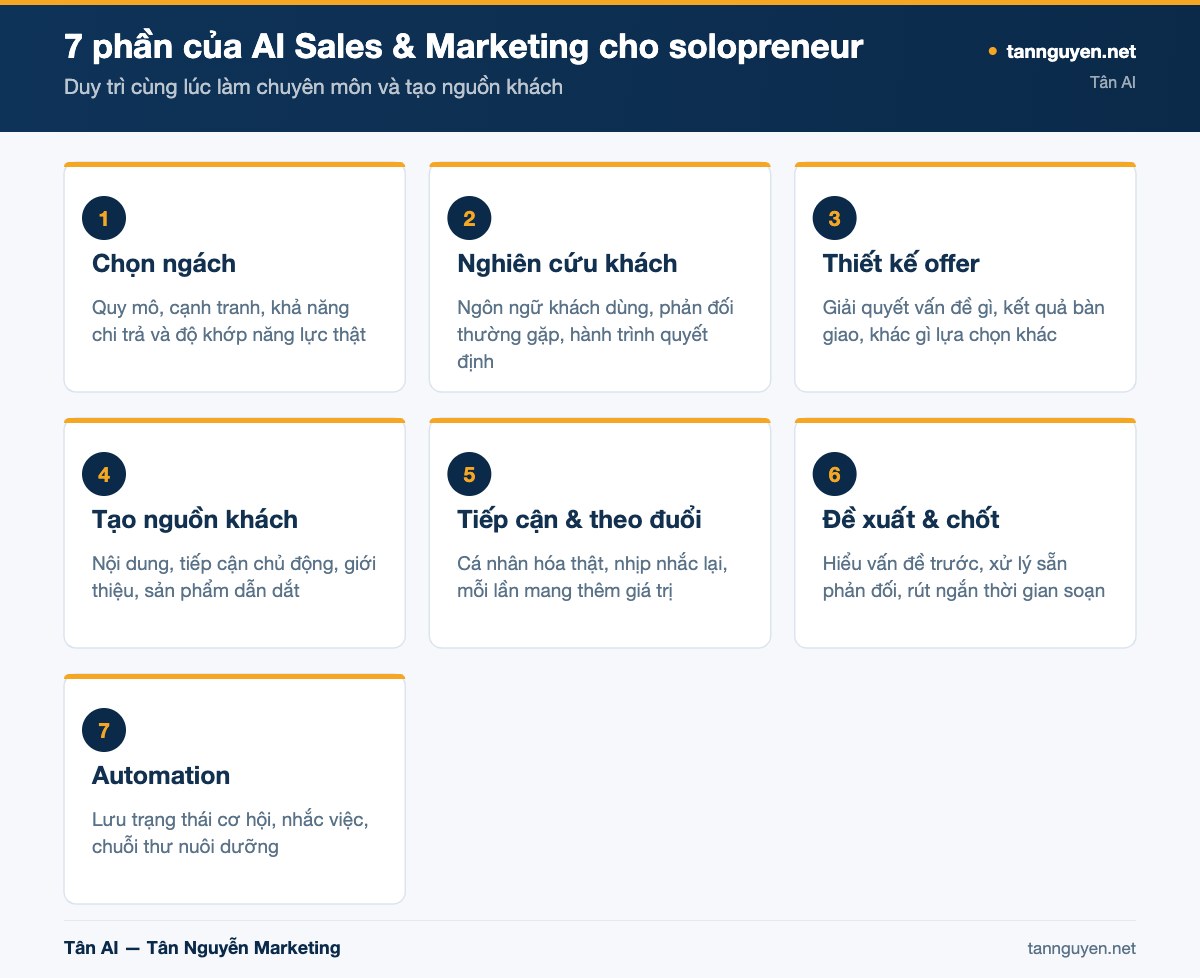Click the number 5 badge

click(469, 475)
